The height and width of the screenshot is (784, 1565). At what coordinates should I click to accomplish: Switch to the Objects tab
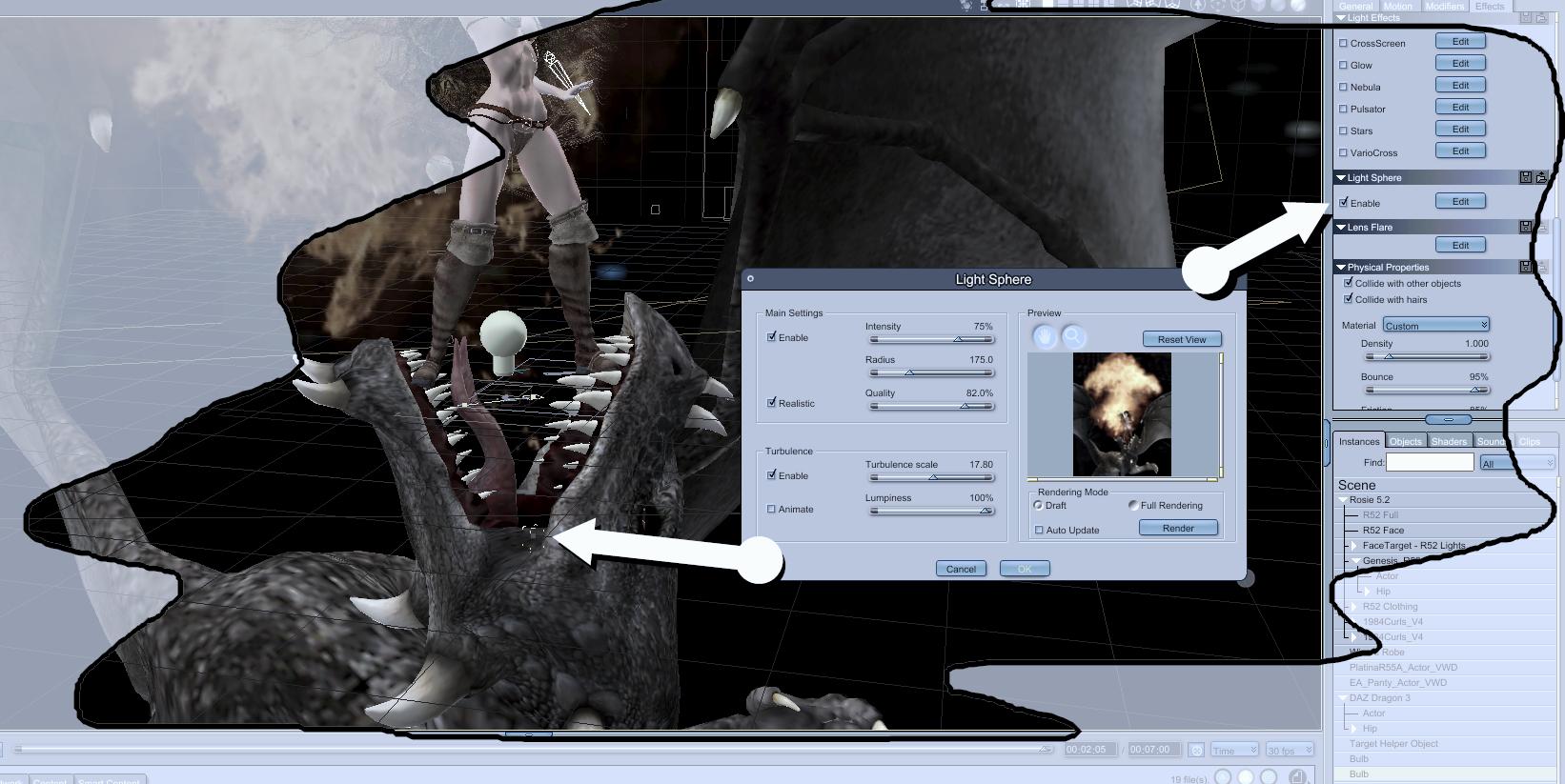coord(1405,441)
